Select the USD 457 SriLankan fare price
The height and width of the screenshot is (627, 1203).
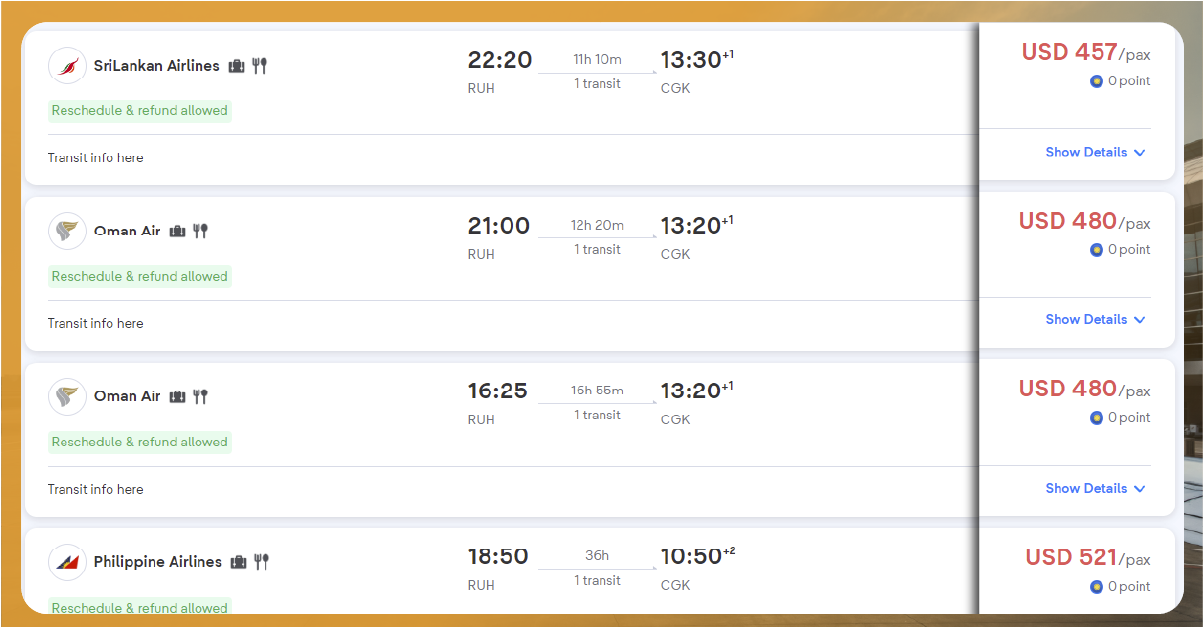click(x=1069, y=52)
